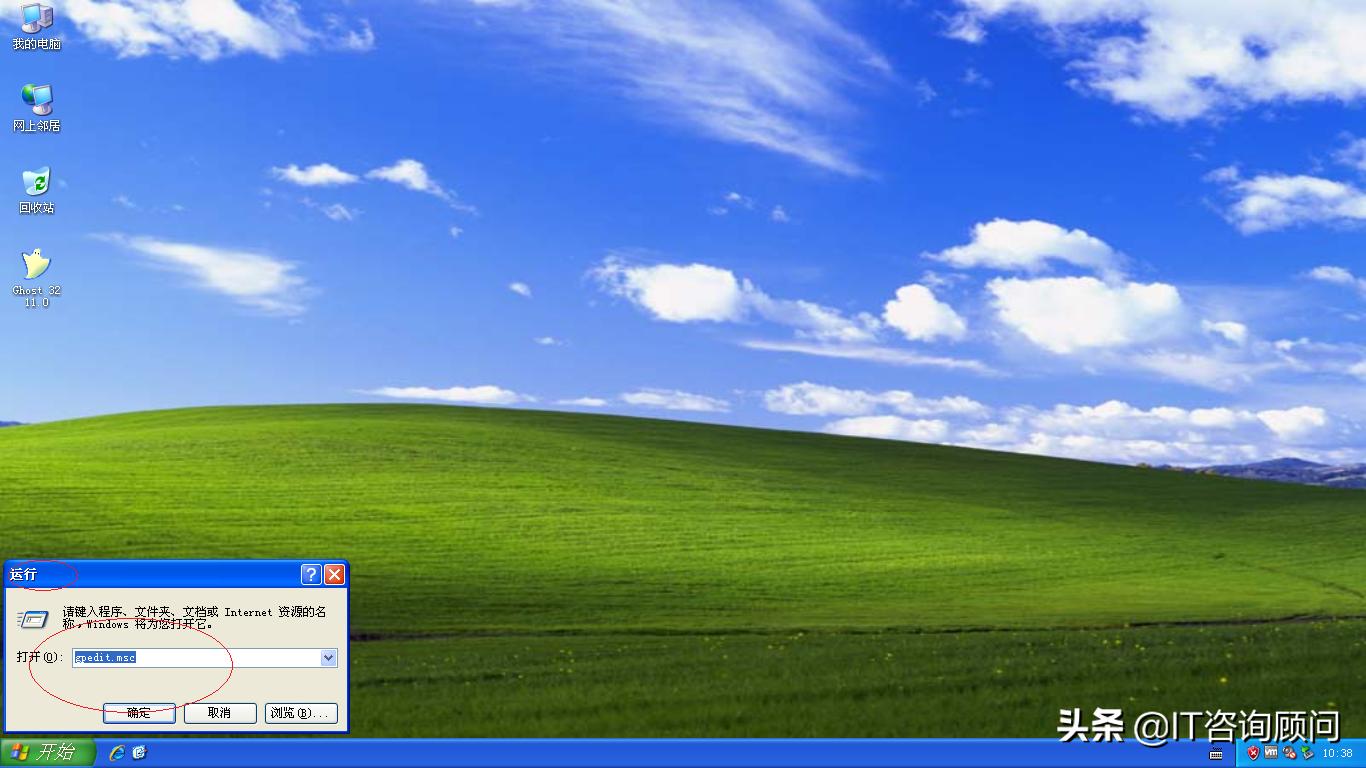The width and height of the screenshot is (1366, 768).
Task: Select the gpedit.msc text field
Action: (x=180, y=658)
